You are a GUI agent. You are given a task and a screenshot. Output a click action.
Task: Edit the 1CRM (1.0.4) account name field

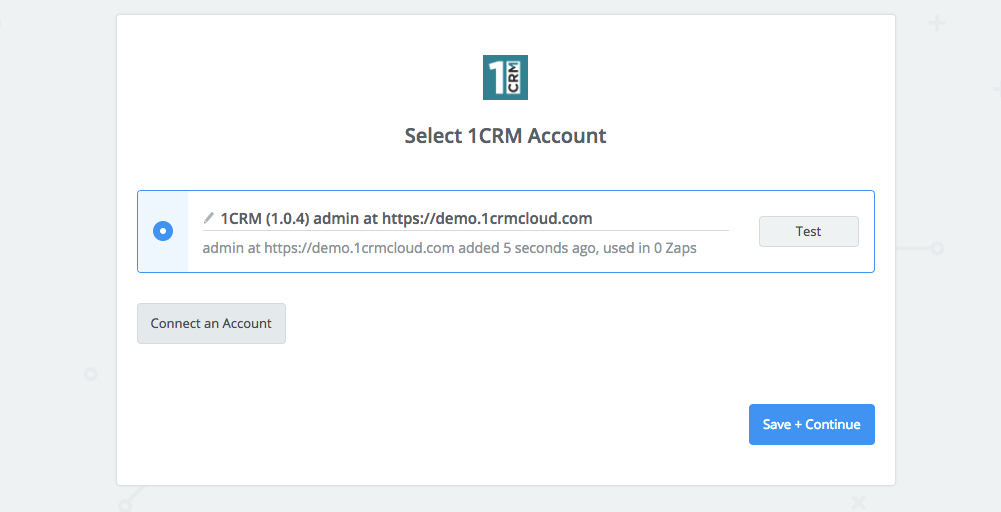point(465,218)
